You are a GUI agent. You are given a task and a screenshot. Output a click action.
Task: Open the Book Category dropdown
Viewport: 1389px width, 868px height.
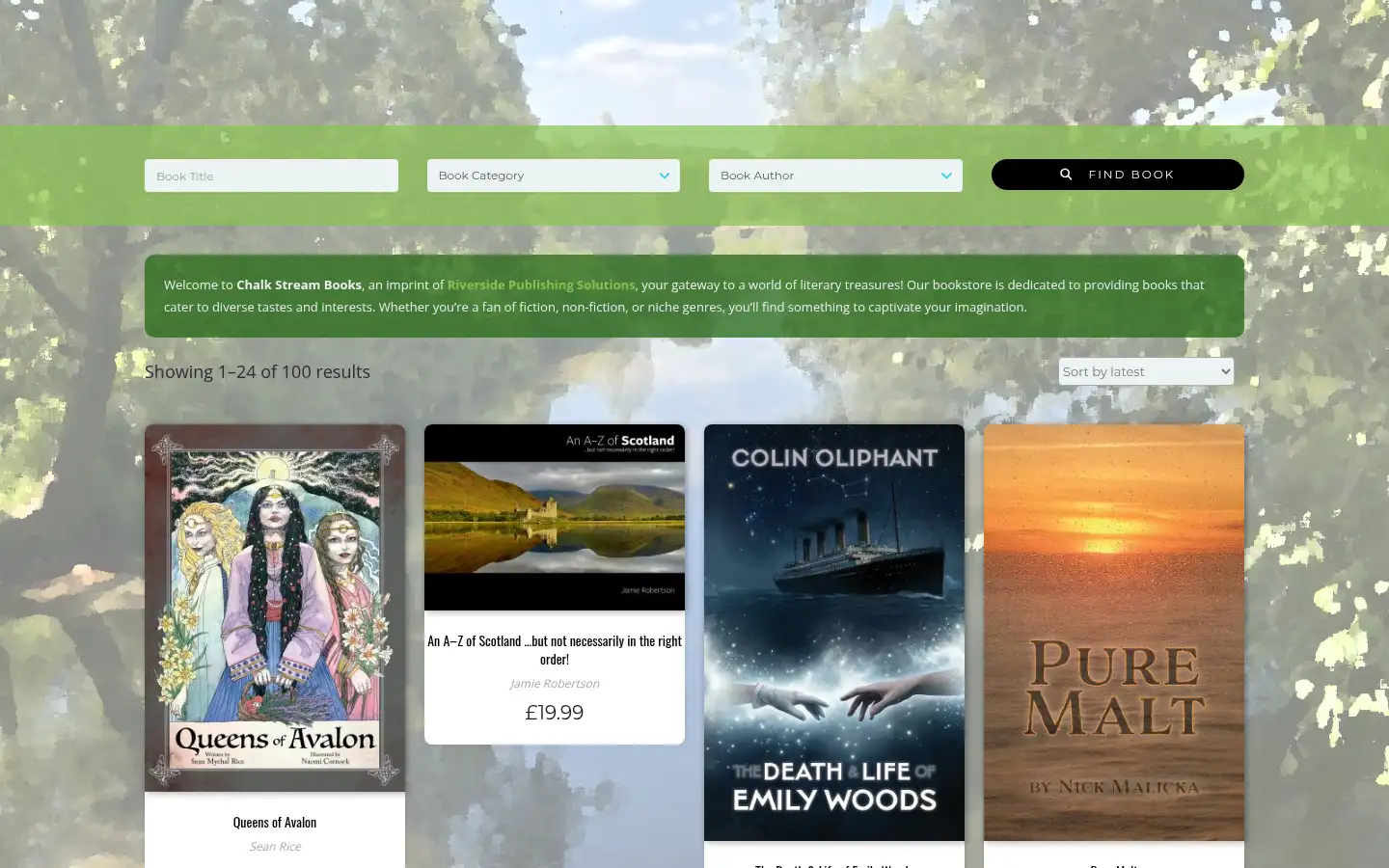(554, 176)
